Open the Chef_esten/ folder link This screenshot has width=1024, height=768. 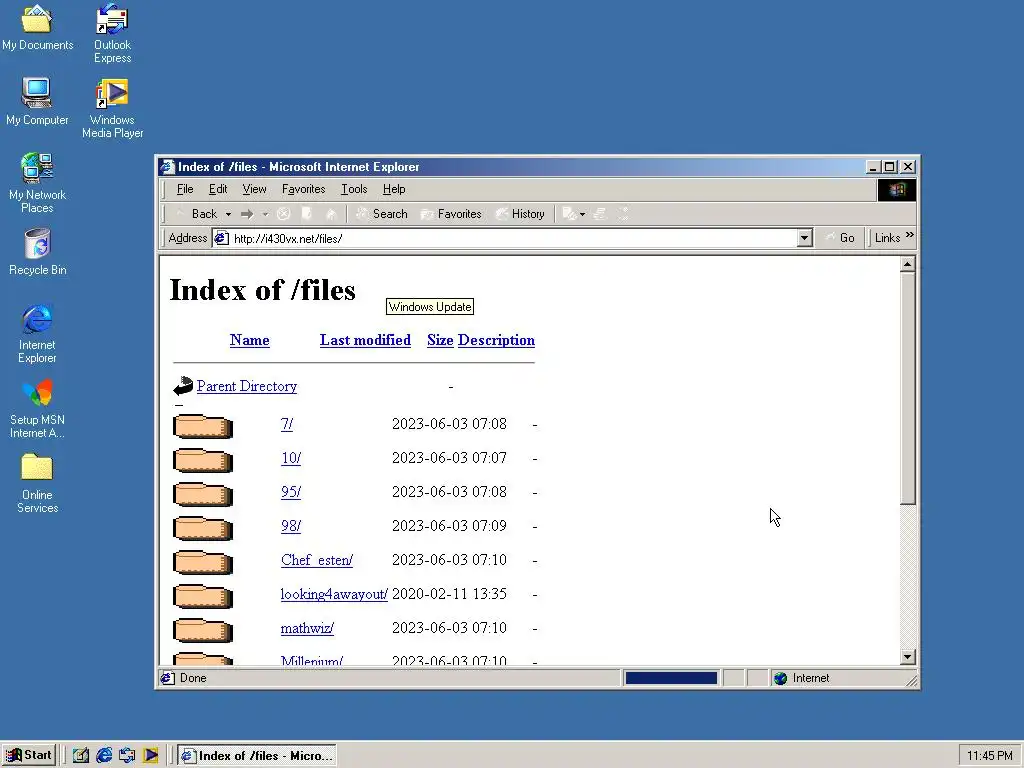[317, 560]
